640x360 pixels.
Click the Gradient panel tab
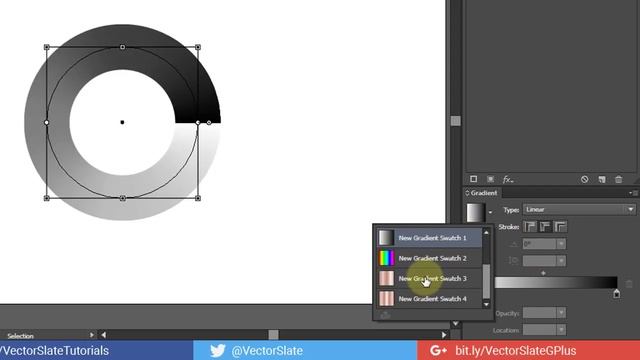[484, 193]
